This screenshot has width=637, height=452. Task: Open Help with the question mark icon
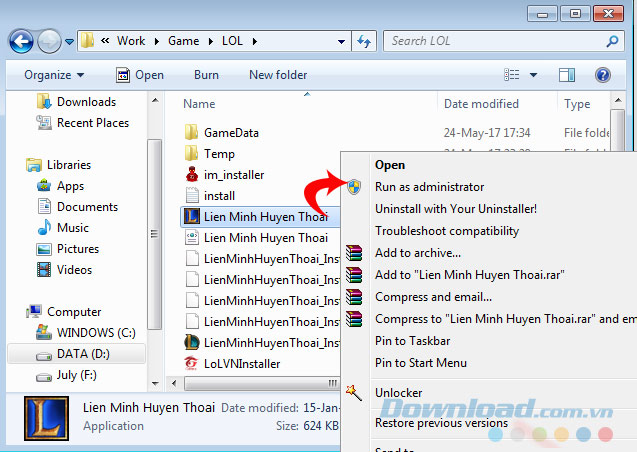point(603,75)
